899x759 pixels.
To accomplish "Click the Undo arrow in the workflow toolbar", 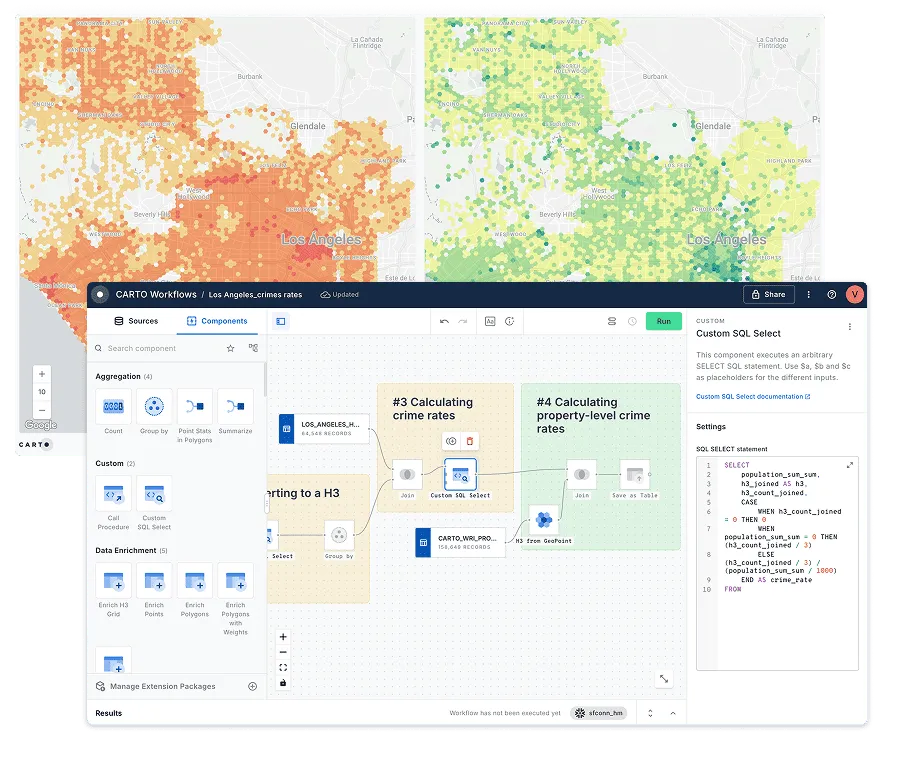I will pos(443,321).
